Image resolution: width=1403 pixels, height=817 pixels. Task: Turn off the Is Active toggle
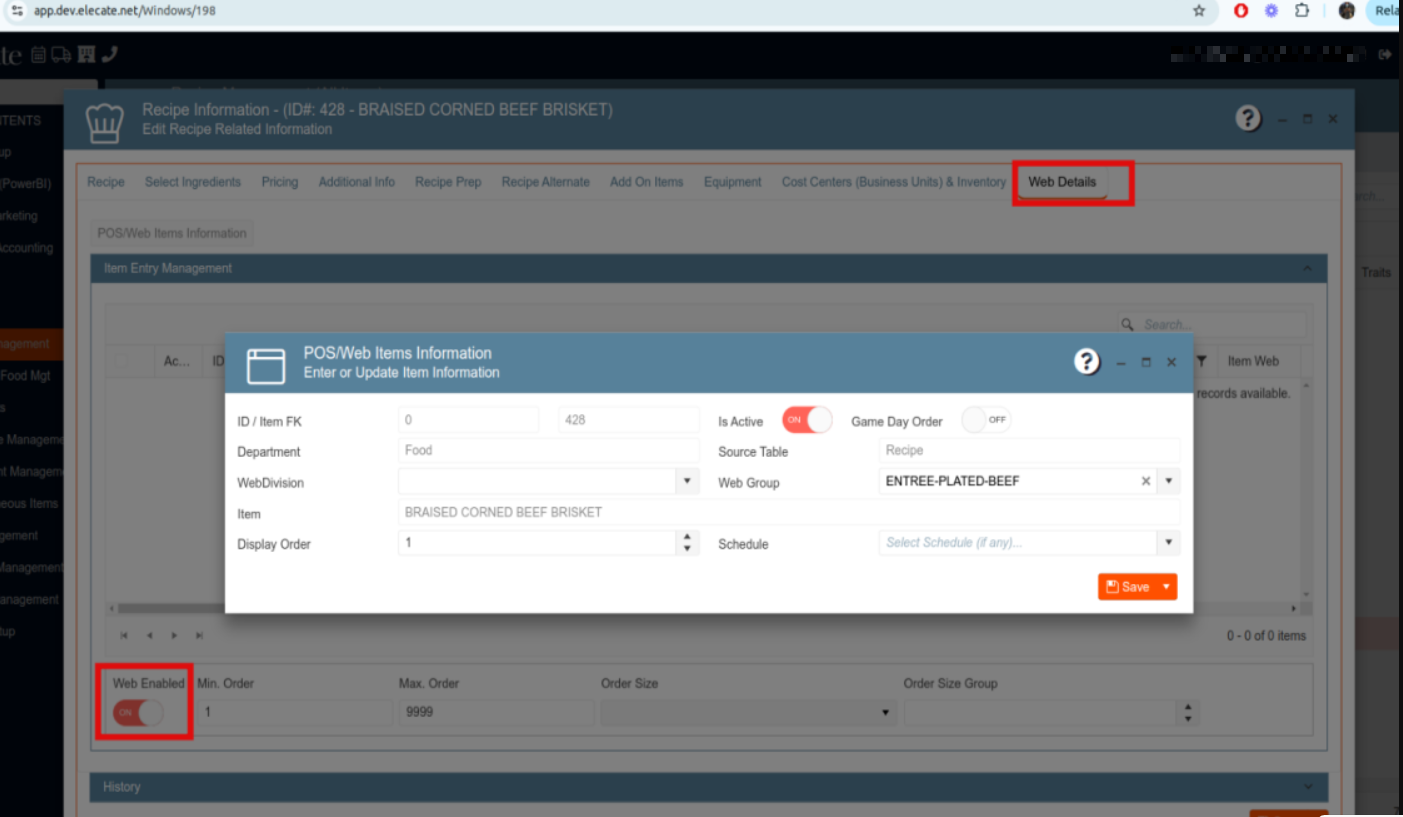pos(807,420)
